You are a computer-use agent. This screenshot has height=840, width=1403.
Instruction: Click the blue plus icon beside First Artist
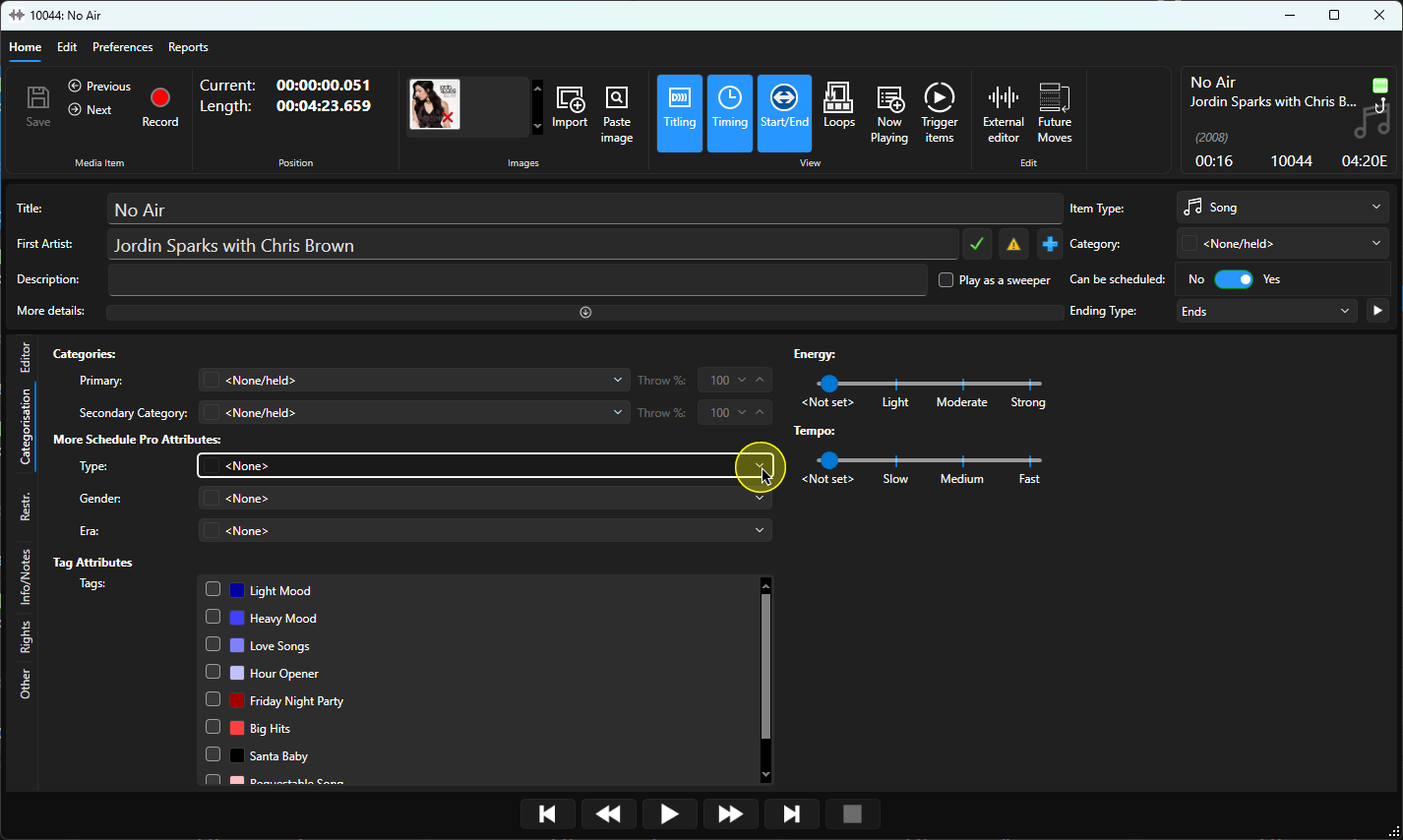pos(1050,244)
